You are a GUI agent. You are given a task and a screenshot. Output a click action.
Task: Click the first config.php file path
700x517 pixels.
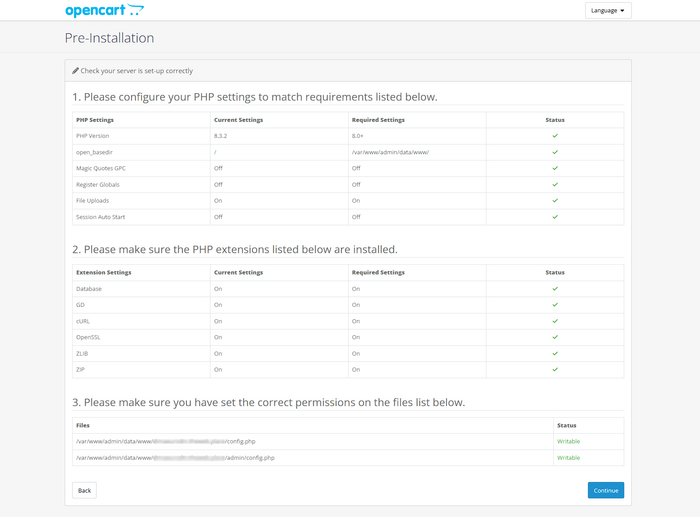click(165, 441)
